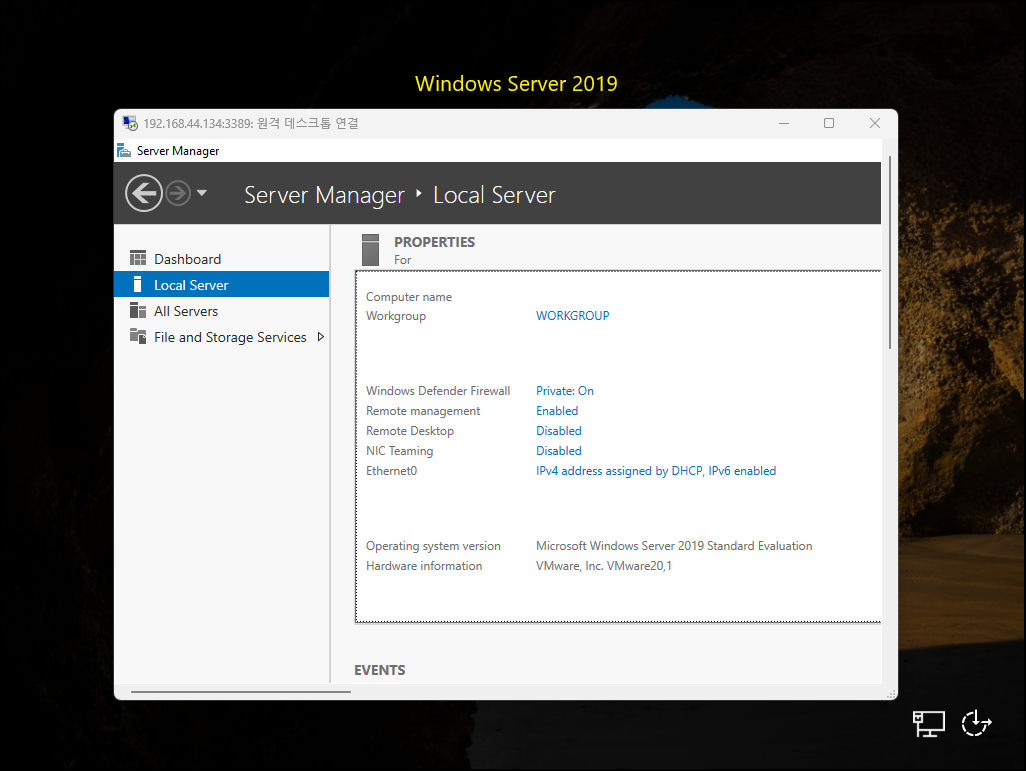This screenshot has height=771, width=1026.
Task: Click the Operating system version value text
Action: click(x=674, y=546)
